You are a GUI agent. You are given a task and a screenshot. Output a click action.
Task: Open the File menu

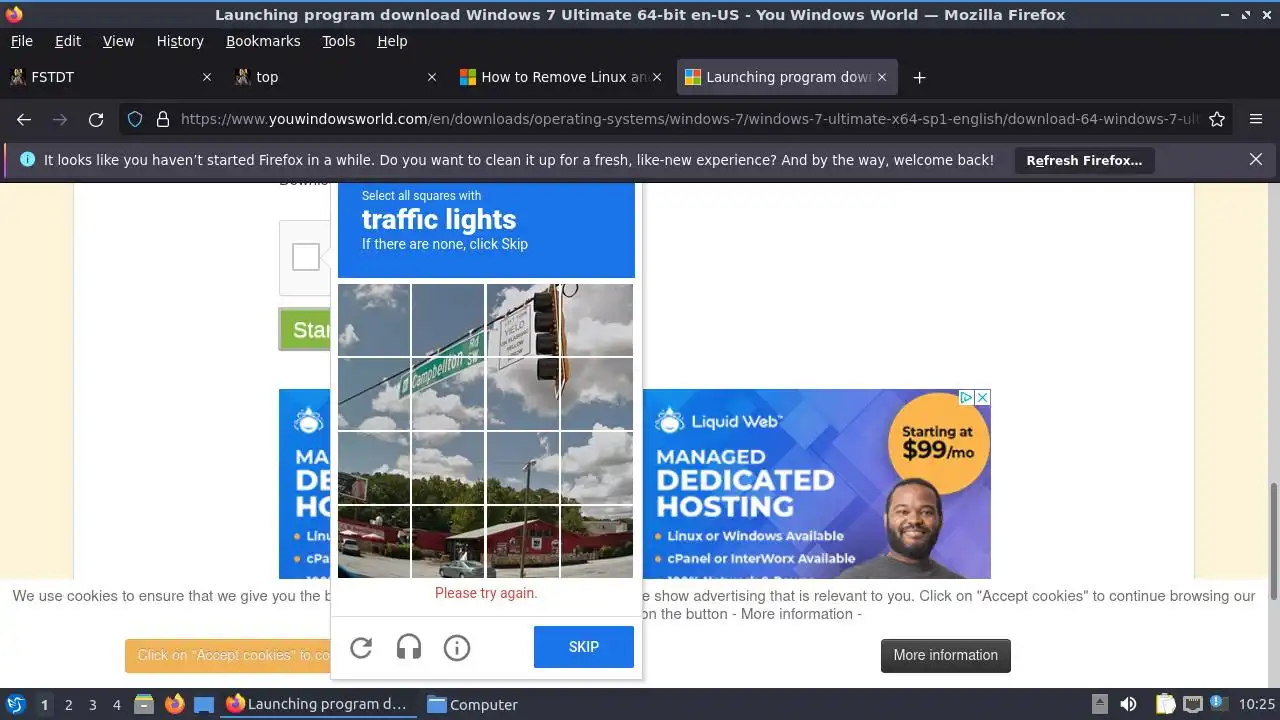click(x=21, y=41)
